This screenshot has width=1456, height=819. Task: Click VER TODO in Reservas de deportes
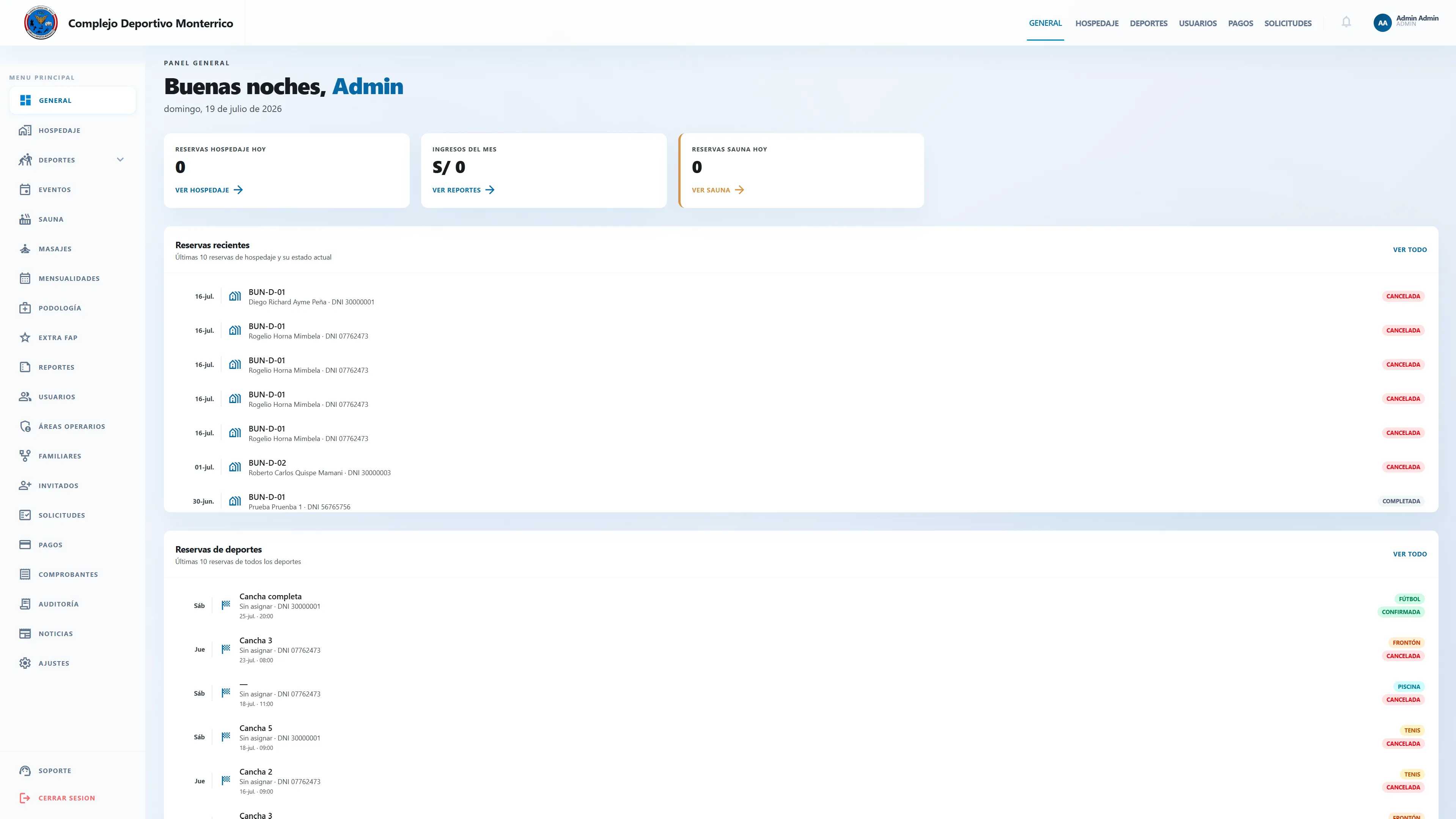click(x=1410, y=554)
